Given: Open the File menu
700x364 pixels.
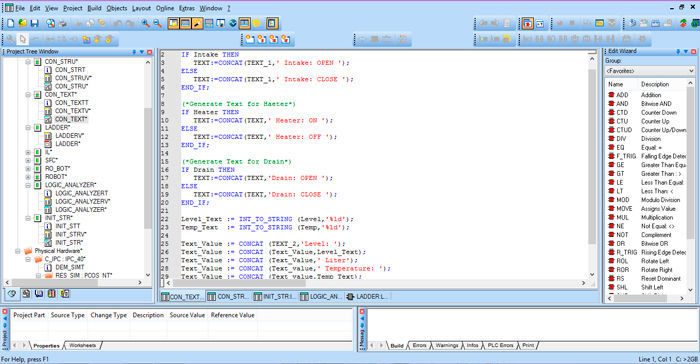Looking at the screenshot, I should pyautogui.click(x=20, y=8).
